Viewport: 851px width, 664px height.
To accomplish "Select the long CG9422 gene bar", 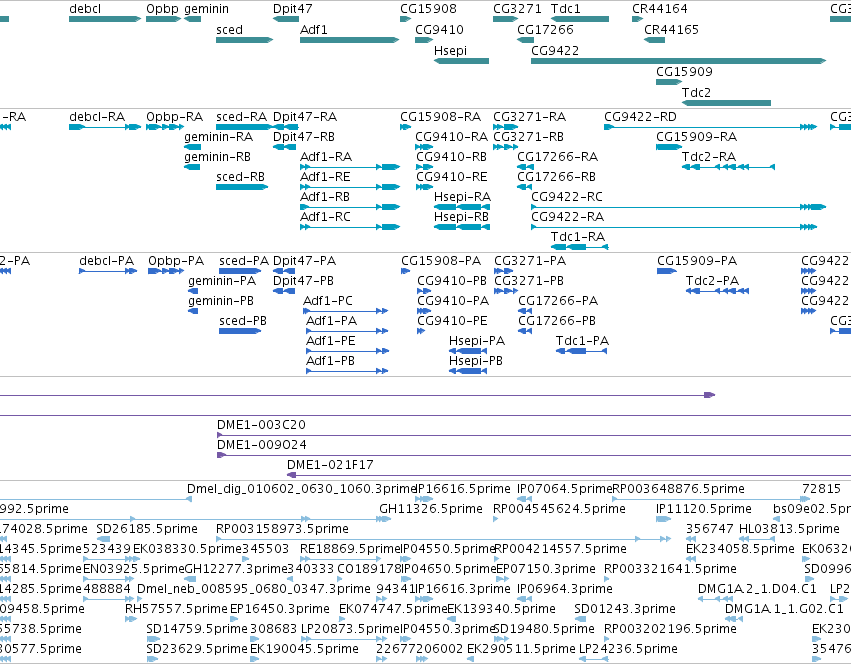I will [678, 61].
